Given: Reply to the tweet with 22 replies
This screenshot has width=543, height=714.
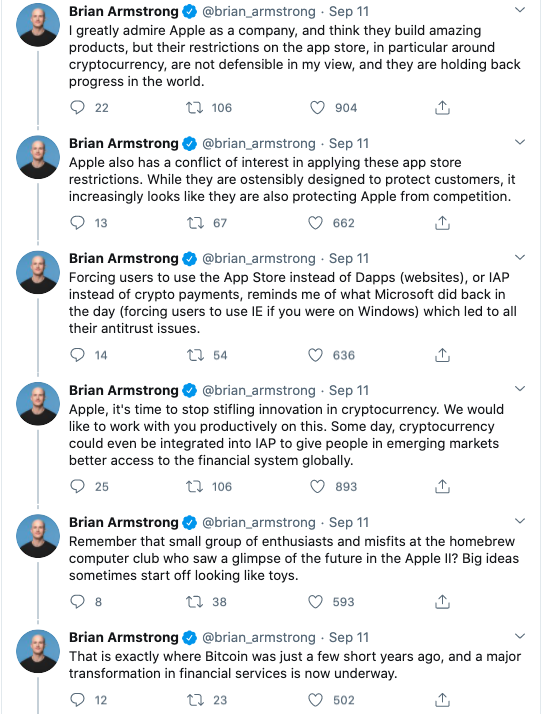Looking at the screenshot, I should click(77, 107).
